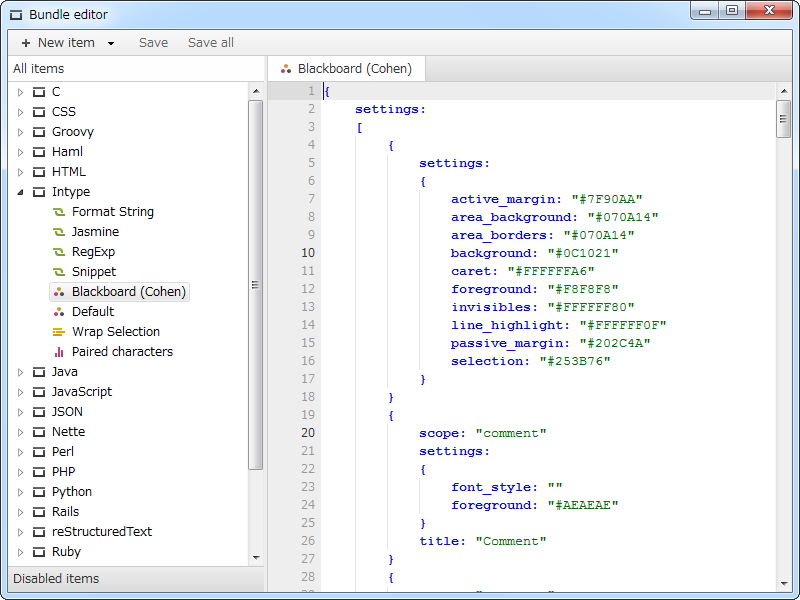The height and width of the screenshot is (600, 800).
Task: Click the background value "#0C1021"
Action: [x=583, y=253]
